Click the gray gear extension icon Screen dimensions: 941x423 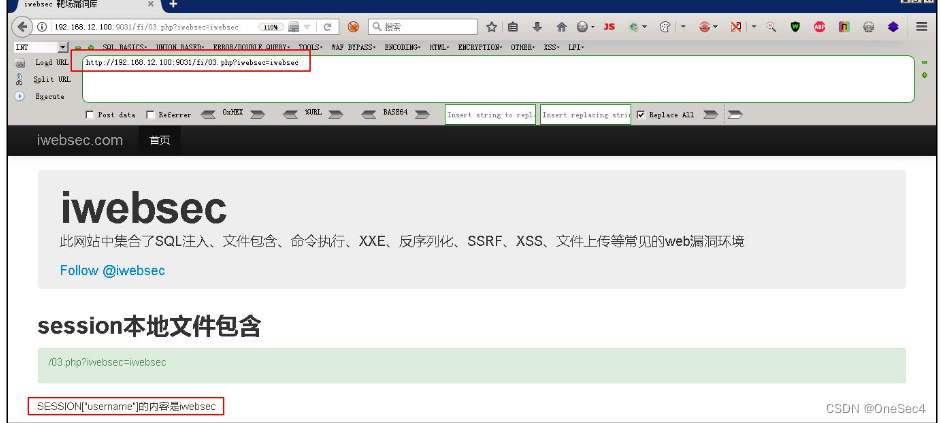[868, 27]
